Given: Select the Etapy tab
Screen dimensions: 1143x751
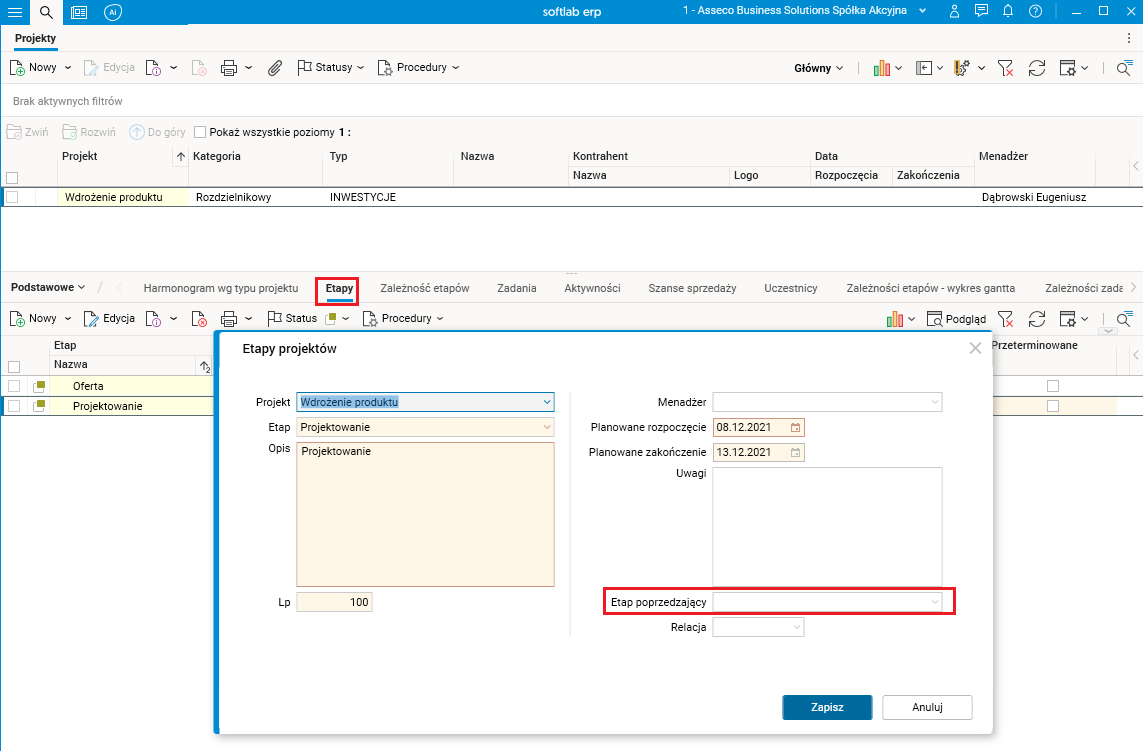Looking at the screenshot, I should [x=340, y=288].
